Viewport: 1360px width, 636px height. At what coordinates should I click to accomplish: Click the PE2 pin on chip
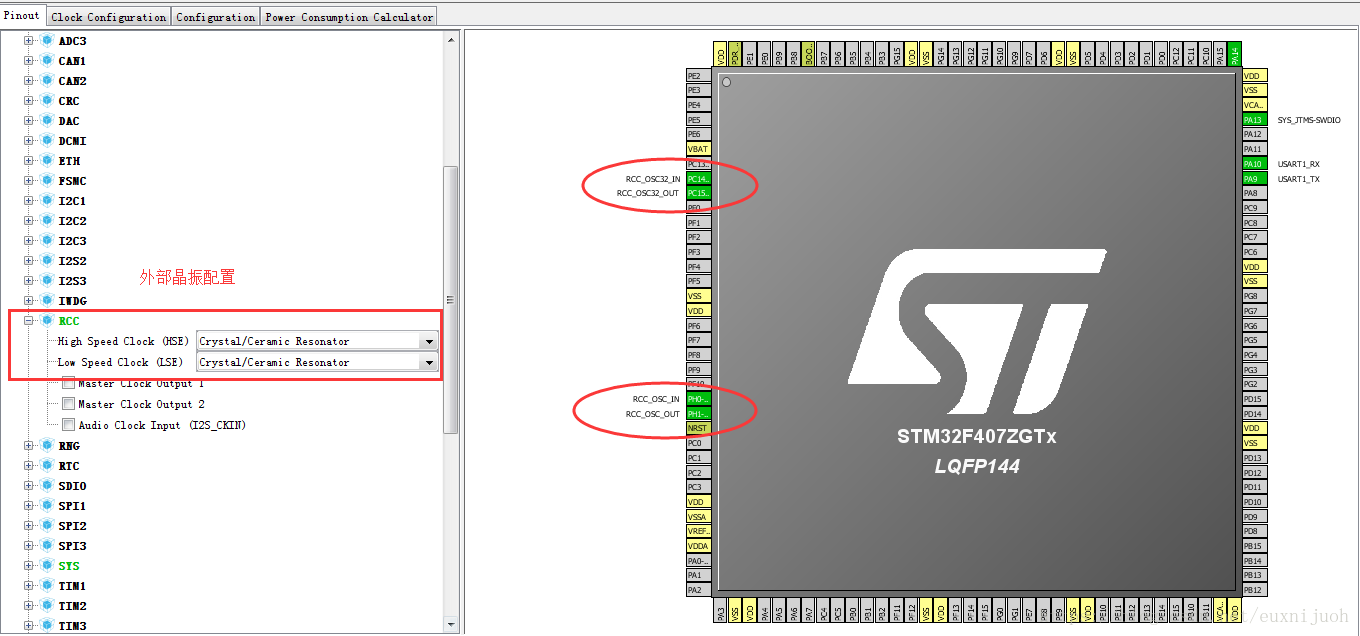point(698,75)
